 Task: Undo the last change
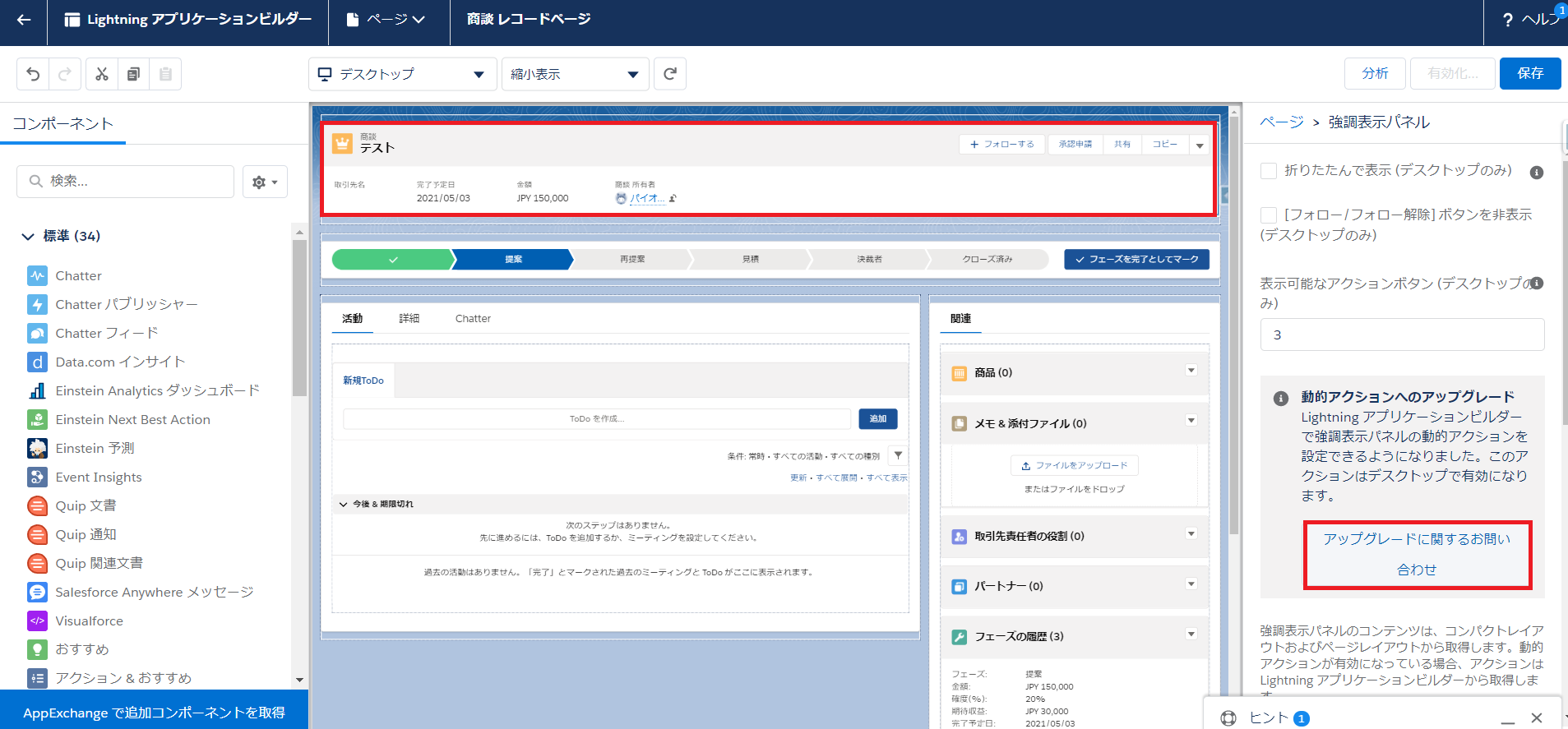click(33, 74)
